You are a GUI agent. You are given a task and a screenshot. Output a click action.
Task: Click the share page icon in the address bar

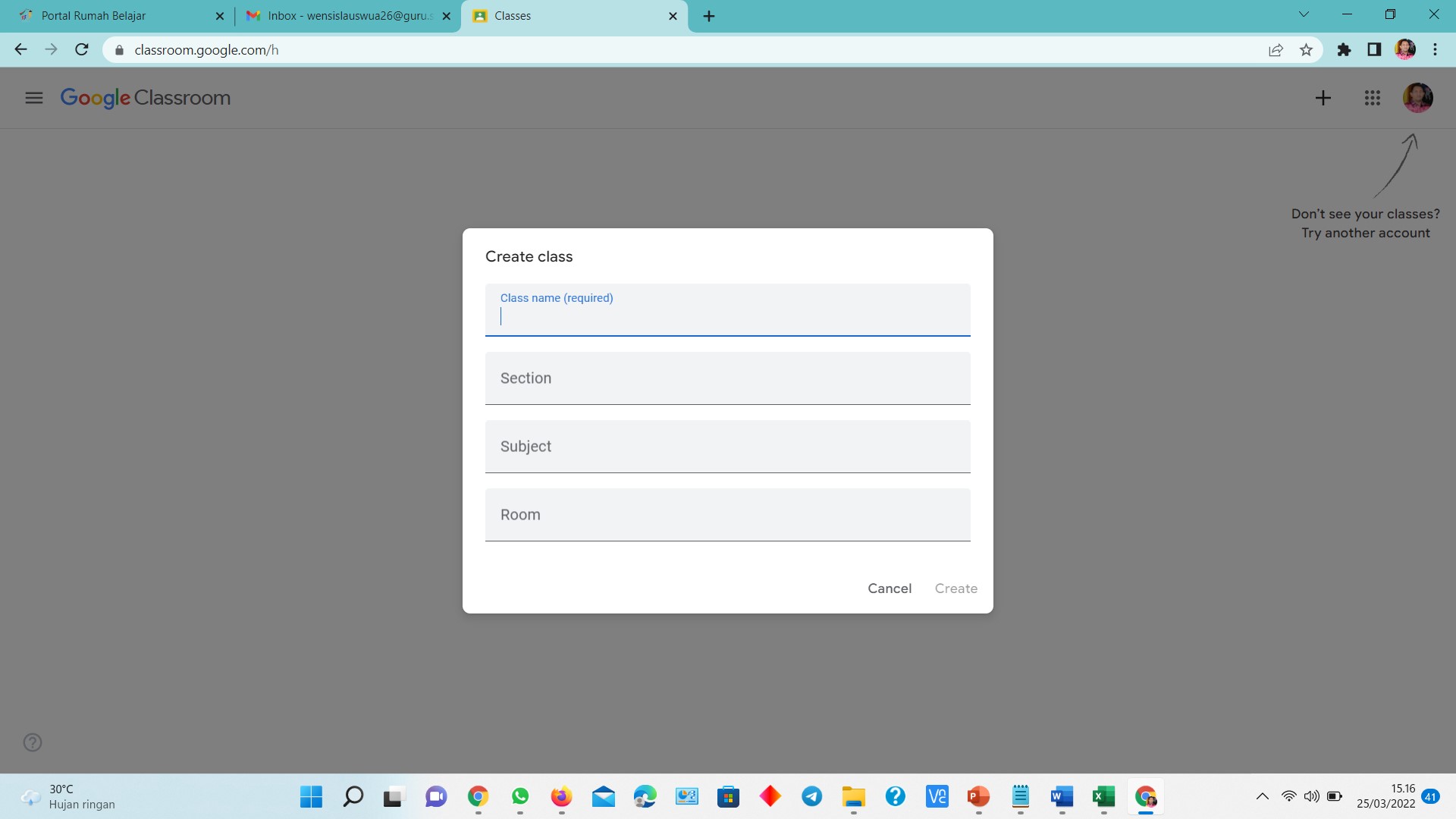click(1276, 50)
